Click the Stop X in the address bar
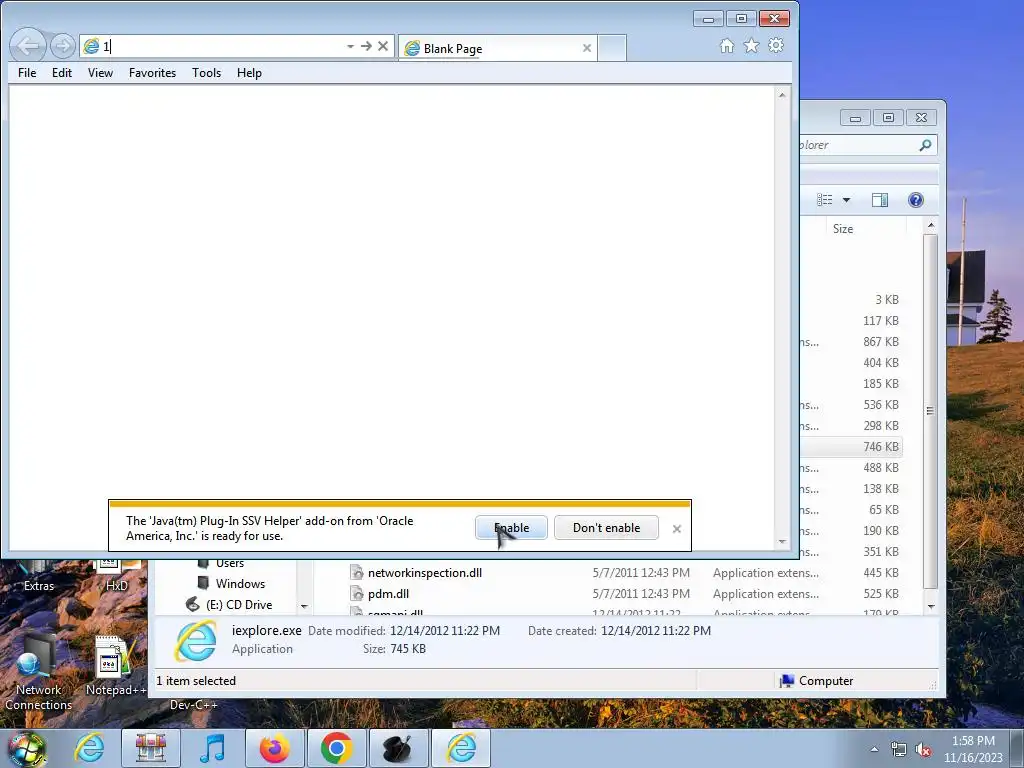1024x768 pixels. [383, 46]
